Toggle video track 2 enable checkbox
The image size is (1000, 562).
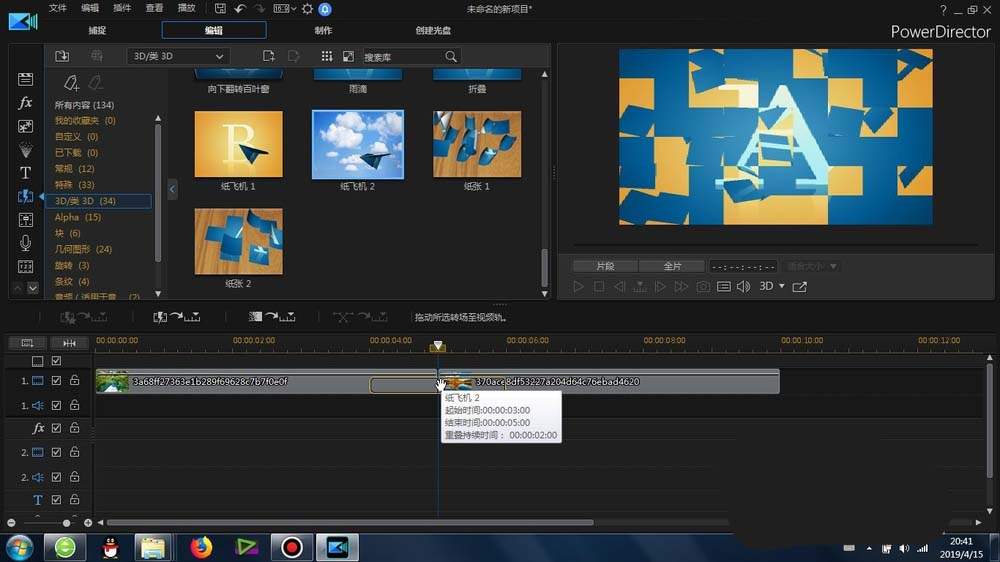pyautogui.click(x=56, y=452)
